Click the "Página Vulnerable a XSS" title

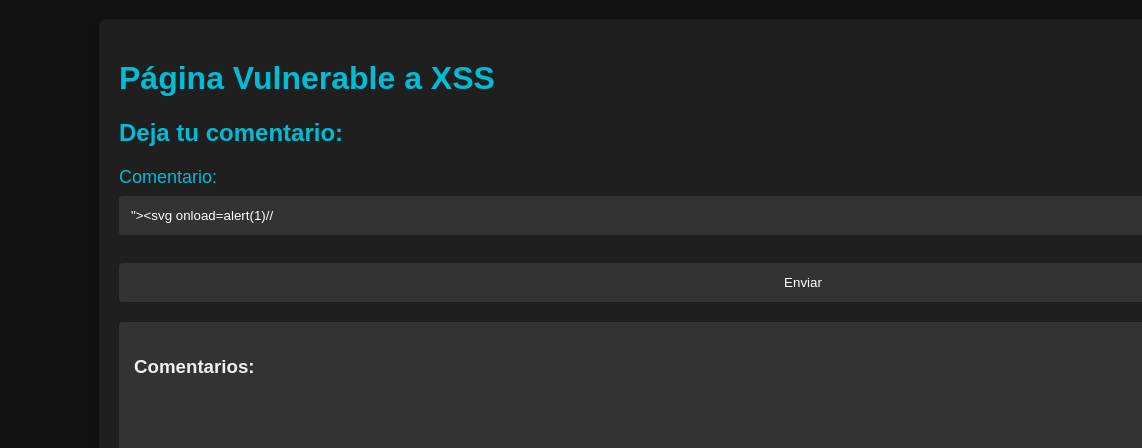tap(306, 78)
